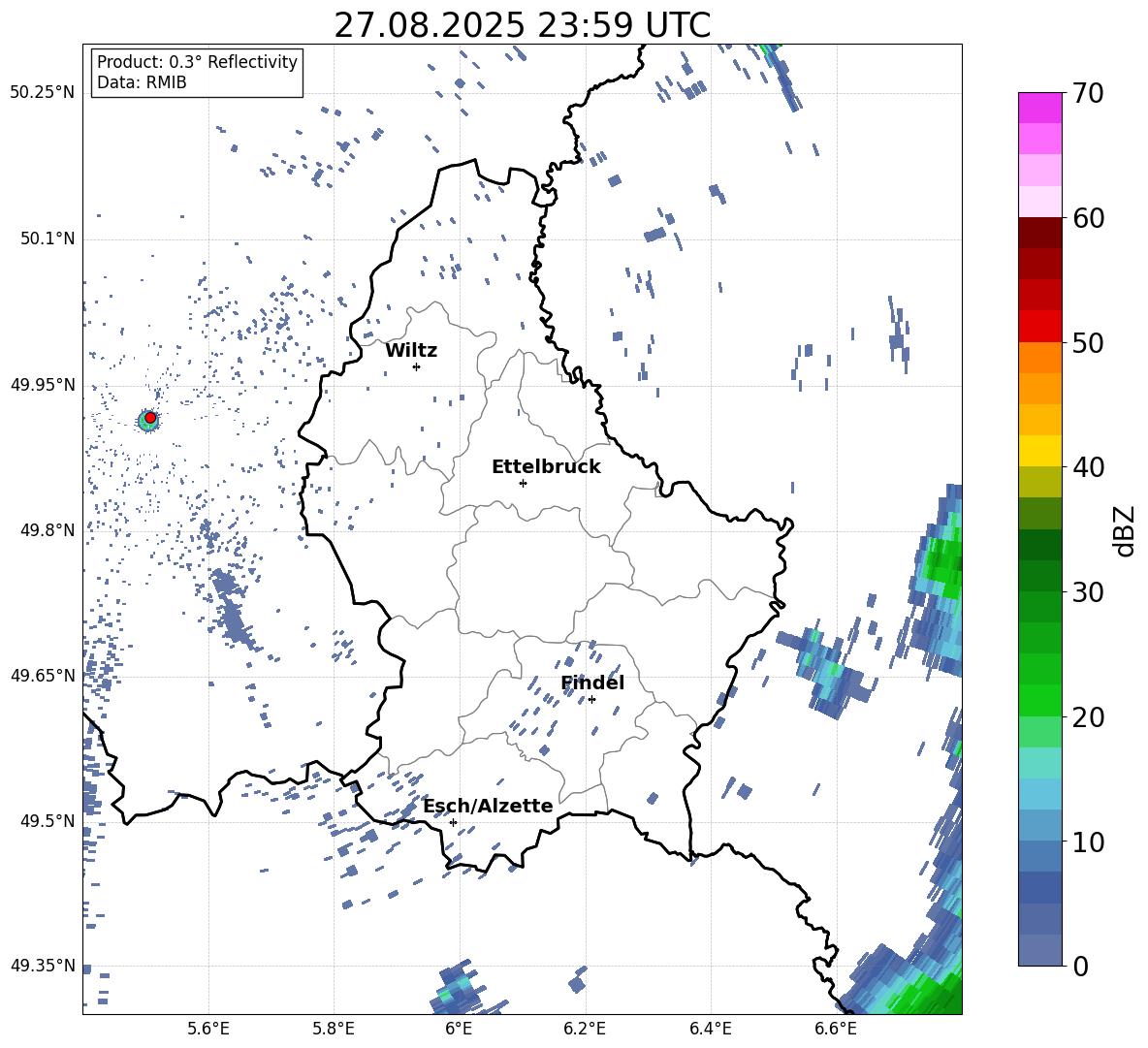Click the yellow colorbar swatch at 40

coord(1039,451)
